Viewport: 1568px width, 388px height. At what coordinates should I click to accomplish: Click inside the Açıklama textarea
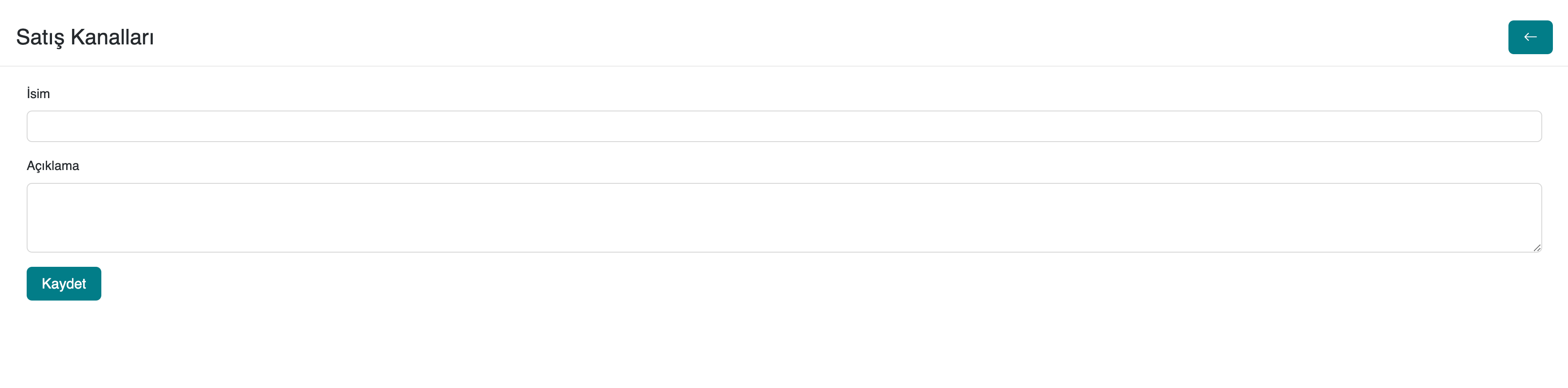(784, 217)
